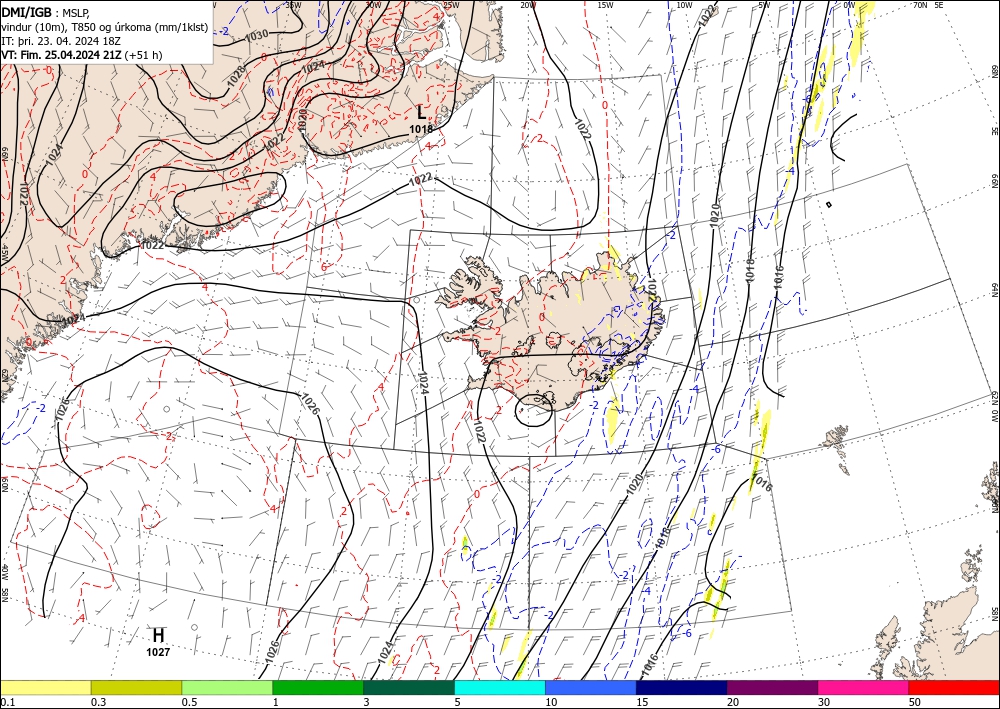Click the "L" low pressure marker

(x=421, y=113)
